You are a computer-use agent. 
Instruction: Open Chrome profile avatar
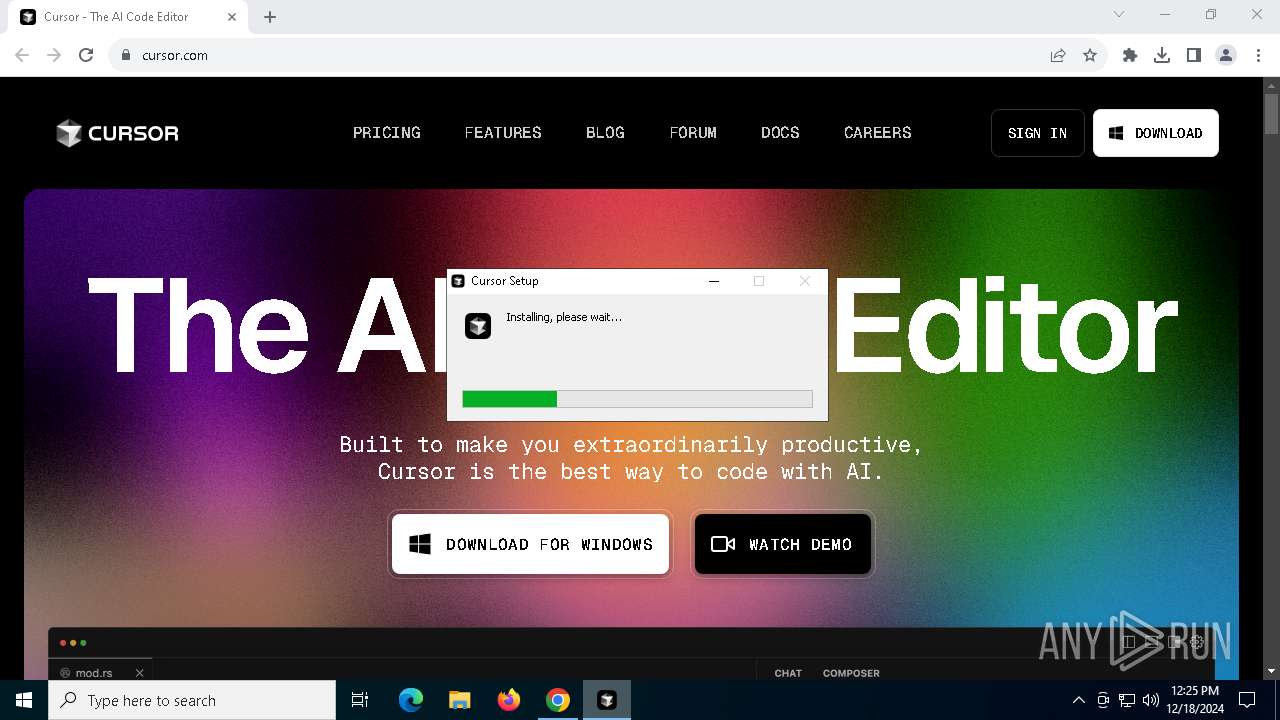1226,55
